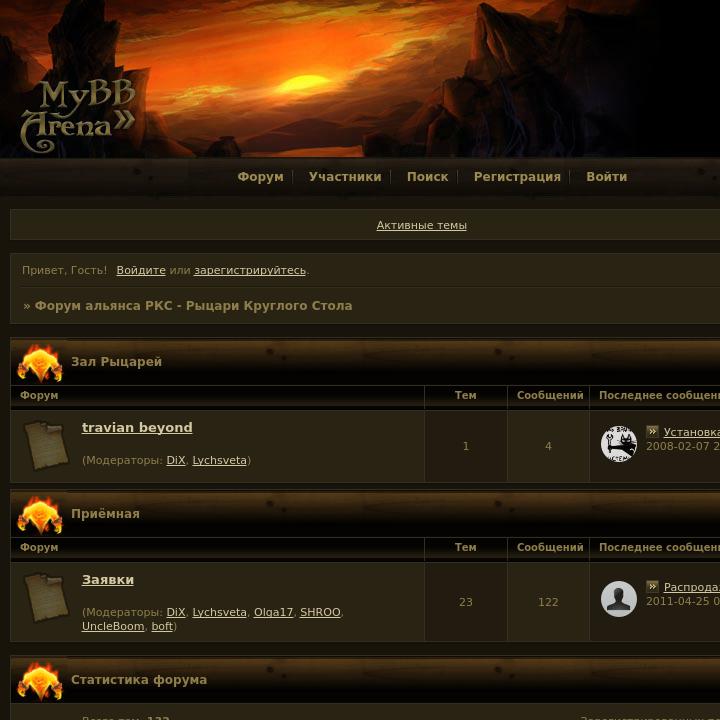Viewport: 720px width, 720px height.
Task: Click the MyBB Arena logo
Action: 78,116
